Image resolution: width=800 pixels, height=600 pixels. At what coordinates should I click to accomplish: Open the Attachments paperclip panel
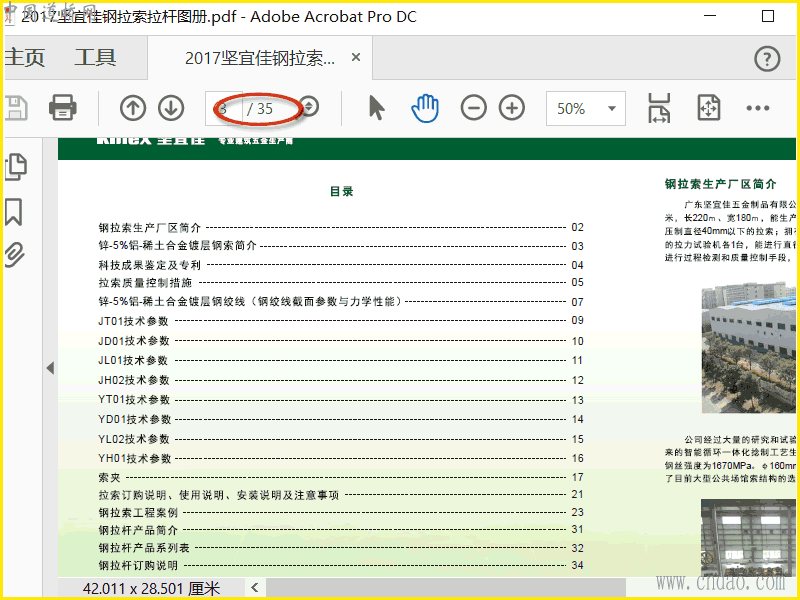pyautogui.click(x=15, y=254)
